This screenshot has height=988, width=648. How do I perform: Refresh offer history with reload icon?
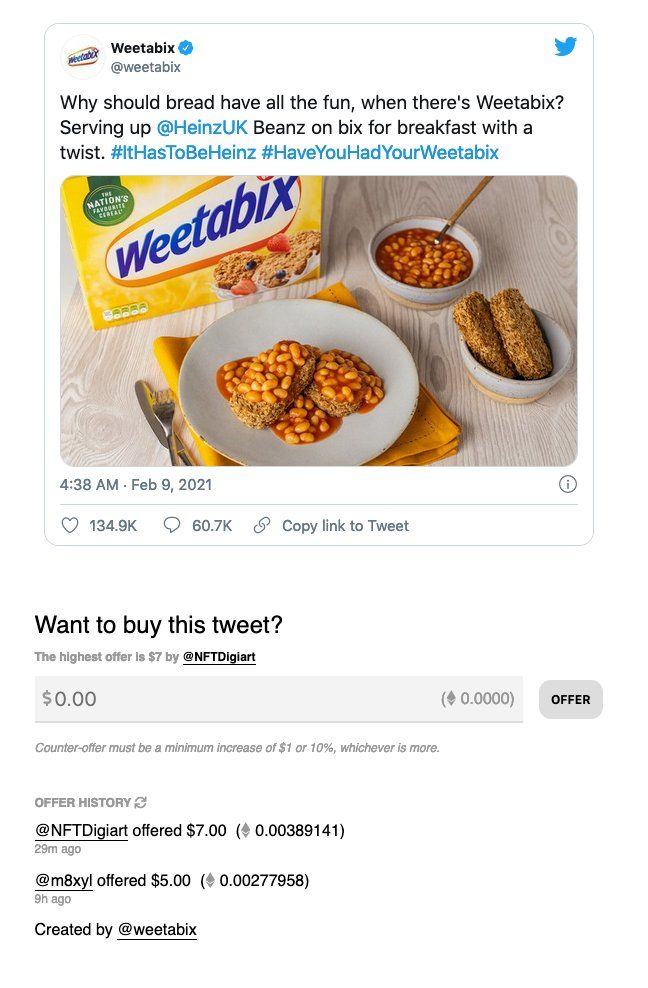141,802
